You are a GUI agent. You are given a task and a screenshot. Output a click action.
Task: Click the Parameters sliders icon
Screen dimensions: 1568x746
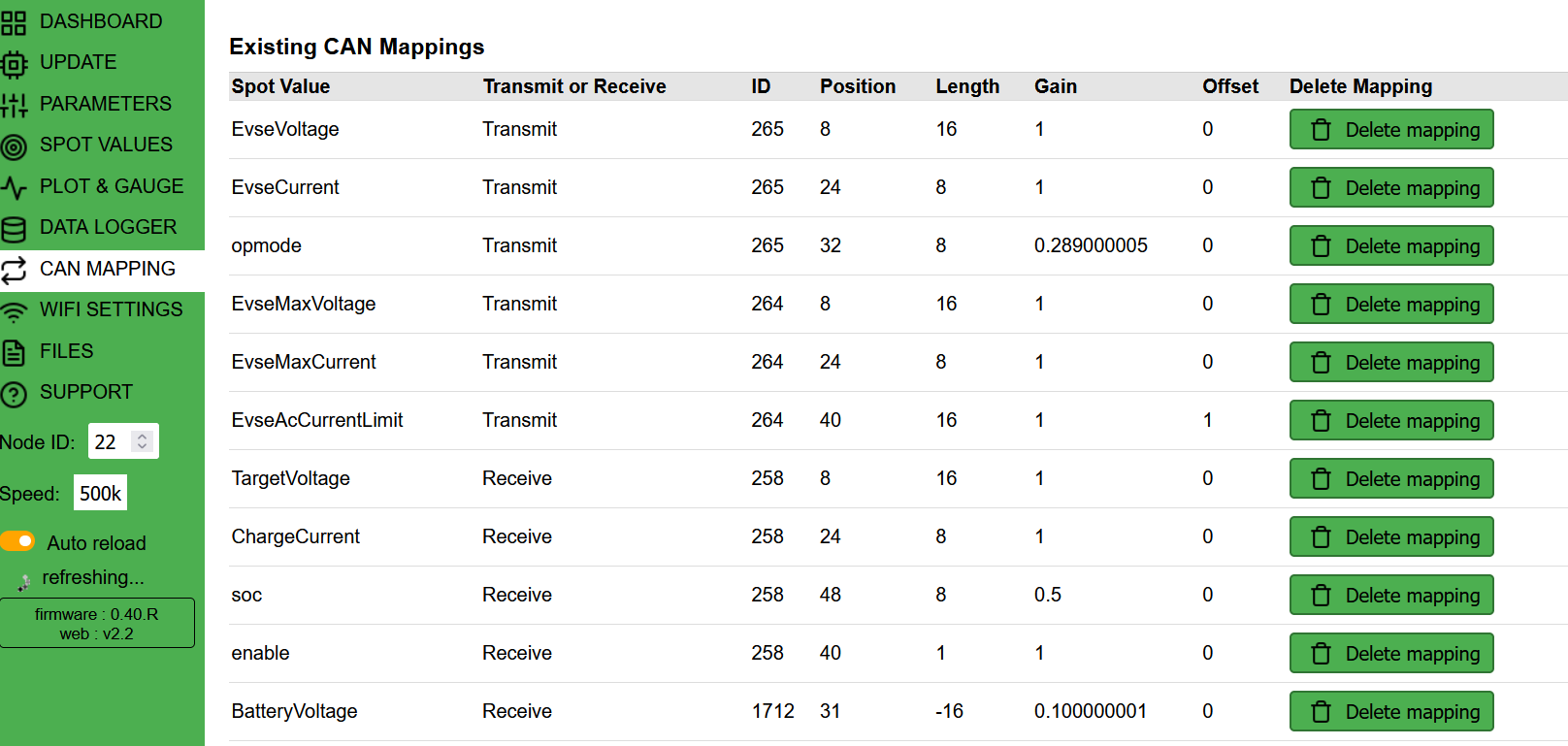[x=14, y=105]
